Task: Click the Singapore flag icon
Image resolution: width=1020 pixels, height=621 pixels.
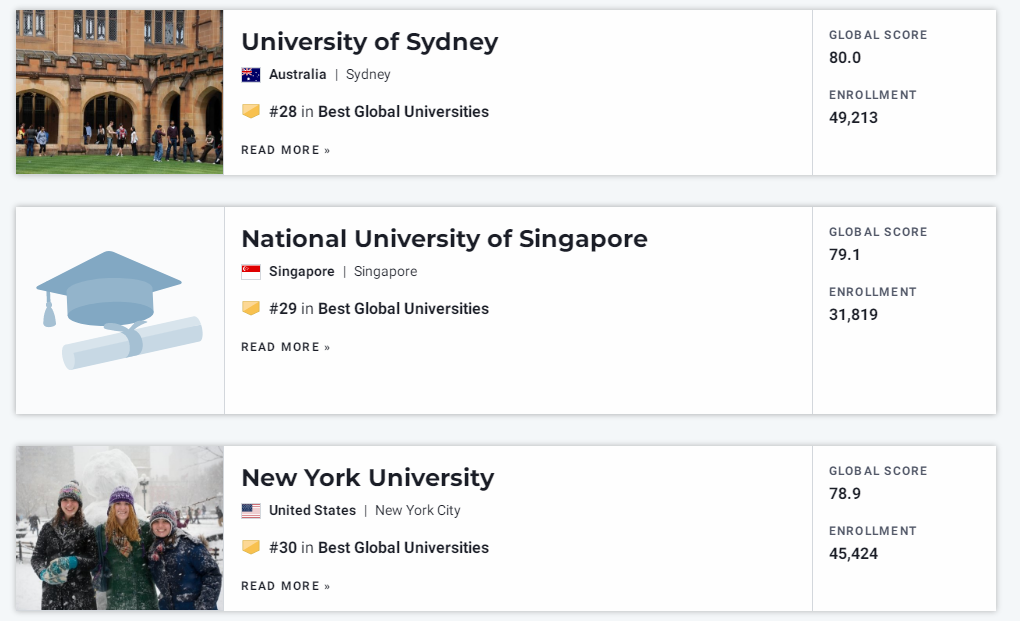Action: tap(250, 272)
